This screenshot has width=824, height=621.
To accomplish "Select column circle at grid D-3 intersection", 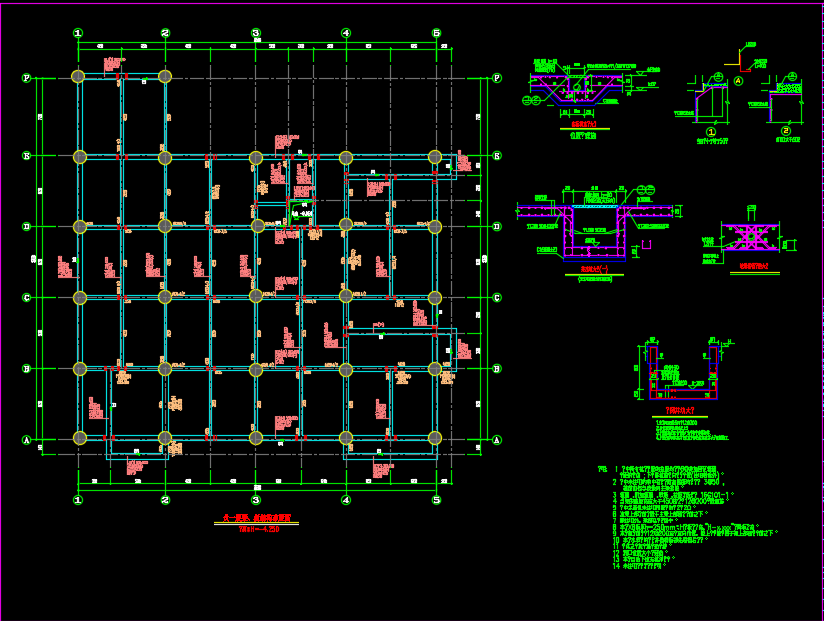I will pyautogui.click(x=257, y=226).
